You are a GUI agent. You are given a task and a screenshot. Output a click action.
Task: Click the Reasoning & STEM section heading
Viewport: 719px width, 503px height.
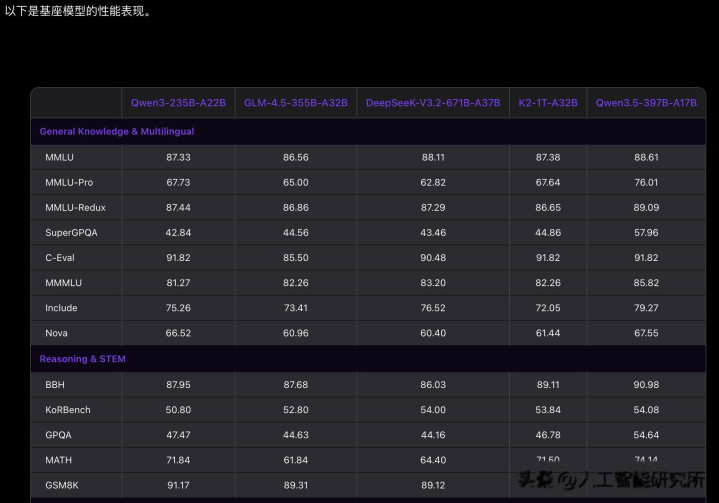pyautogui.click(x=83, y=358)
